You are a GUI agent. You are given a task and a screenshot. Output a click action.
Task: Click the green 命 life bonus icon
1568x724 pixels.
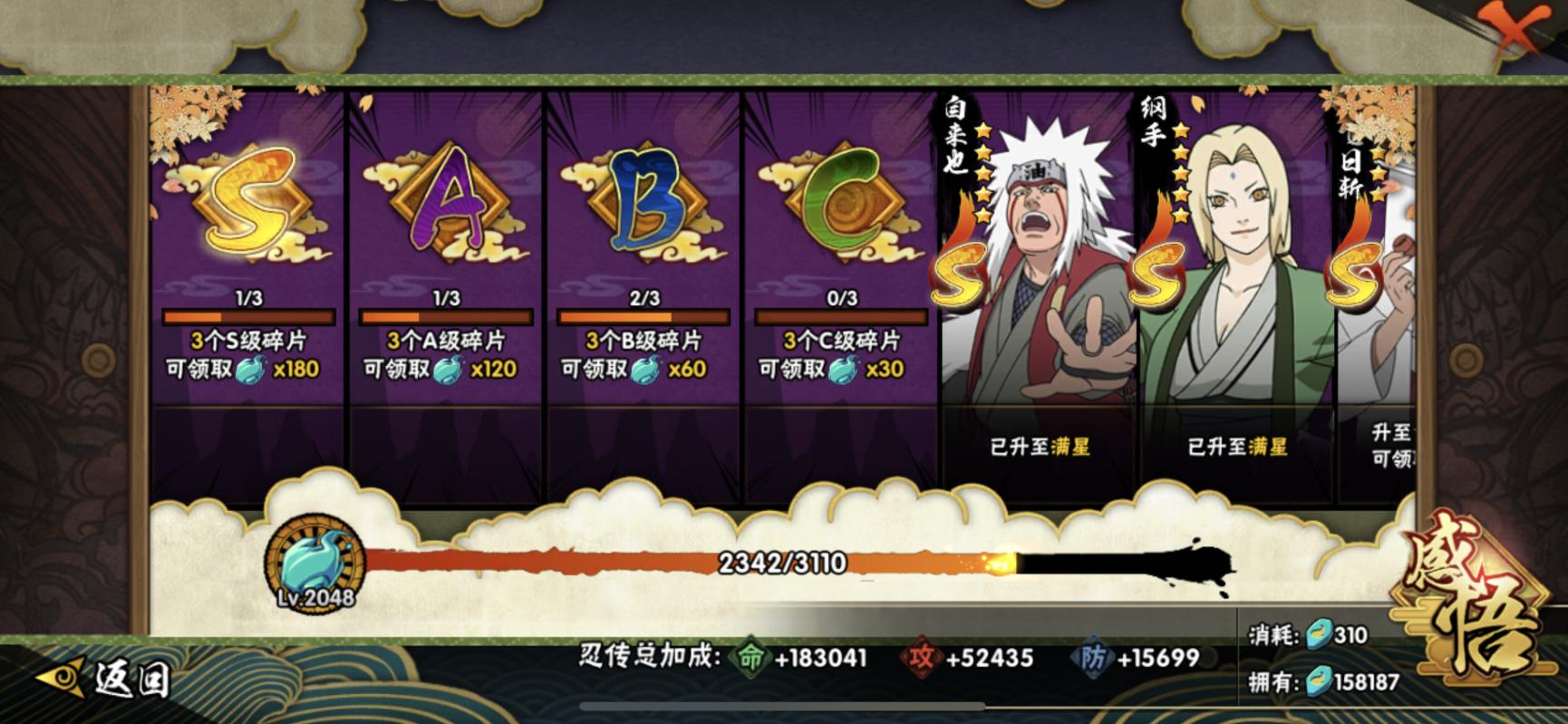[750, 657]
